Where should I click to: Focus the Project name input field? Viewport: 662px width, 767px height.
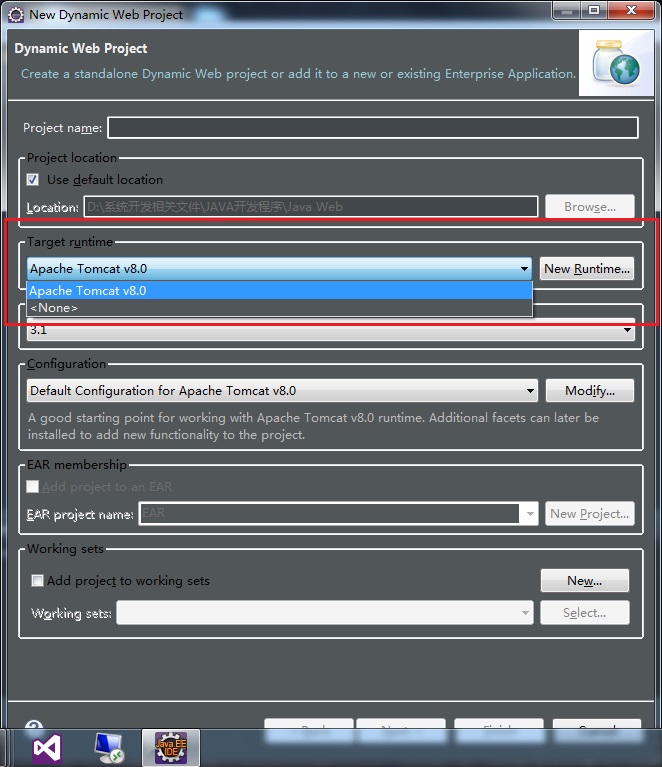point(373,128)
